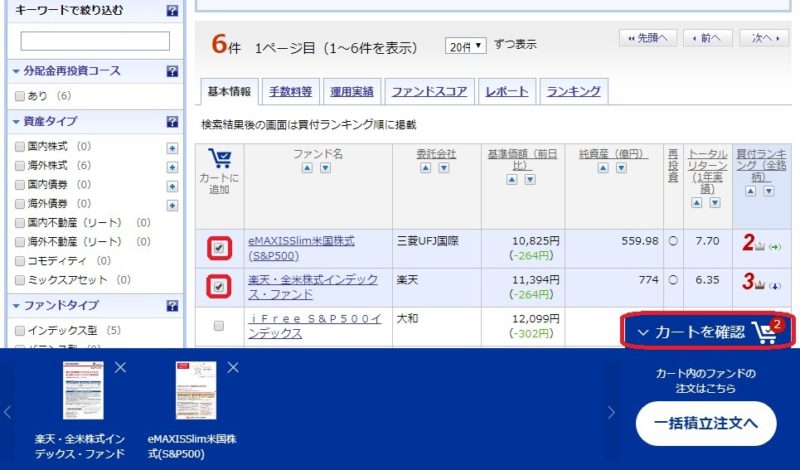800x470 pixels.
Task: Open iFree S&P500インデックス link
Action: tap(314, 326)
